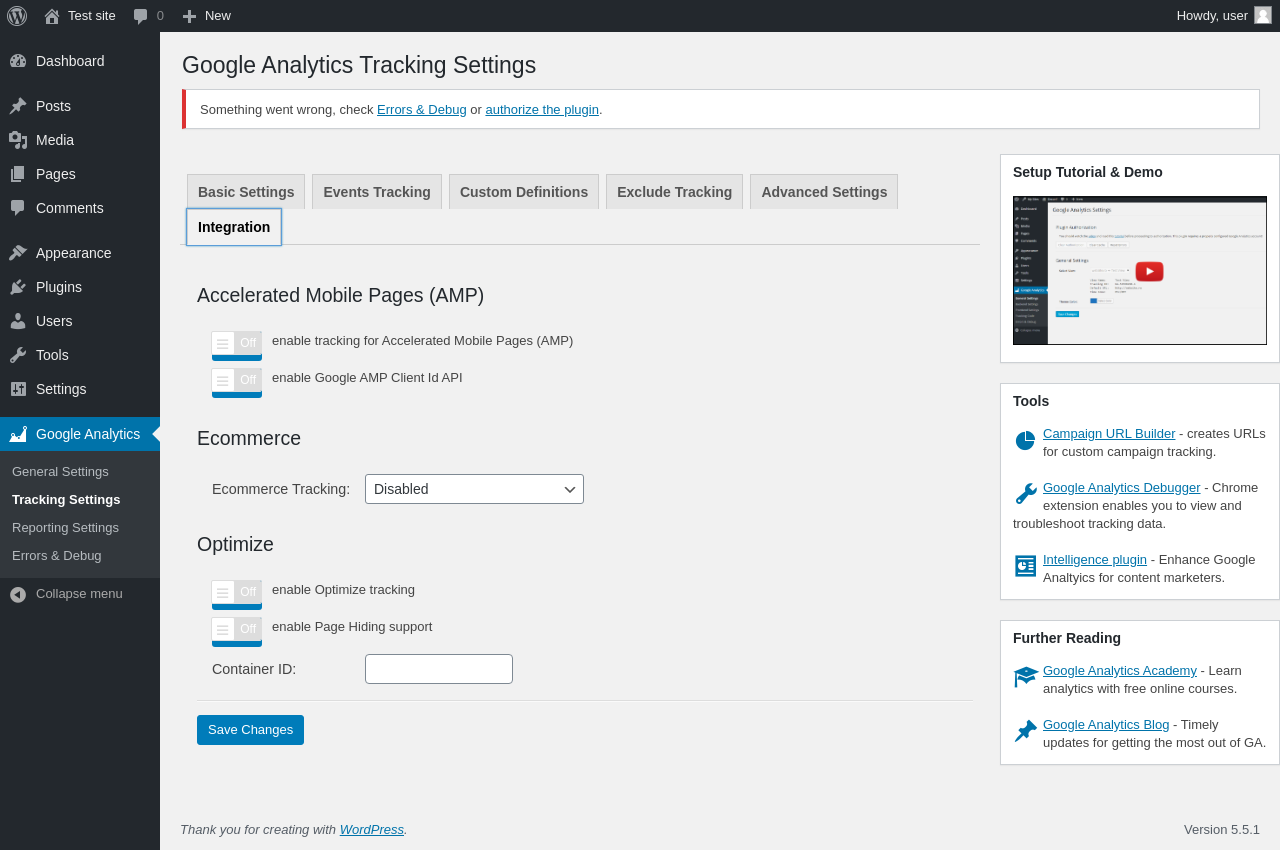Click the Save Changes button

[x=250, y=730]
